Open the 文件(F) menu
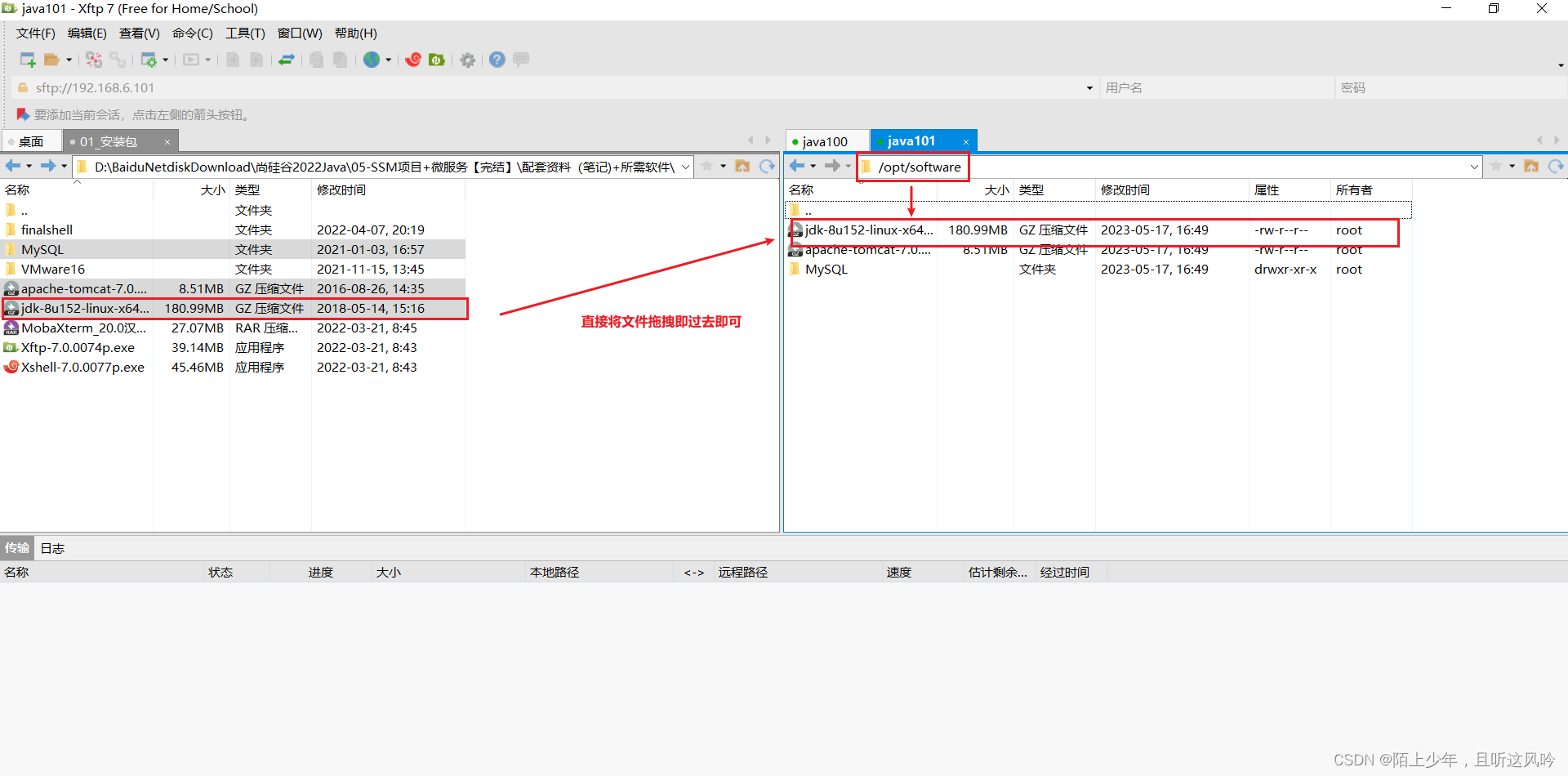The width and height of the screenshot is (1568, 776). (x=36, y=33)
